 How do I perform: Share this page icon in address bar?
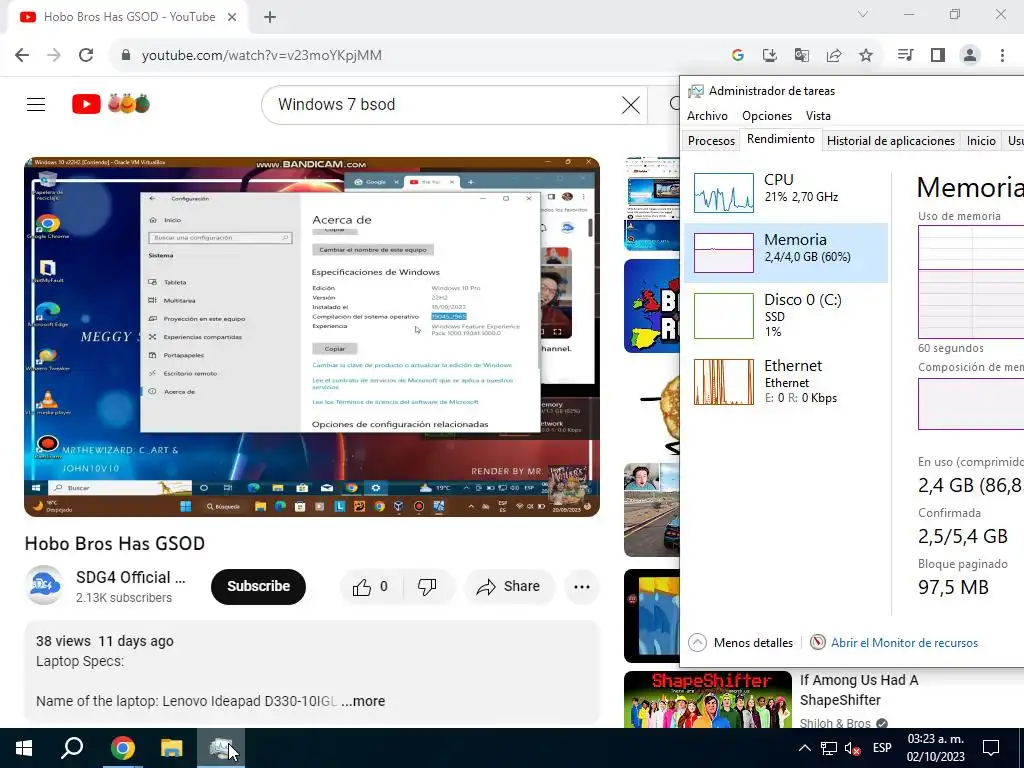834,55
